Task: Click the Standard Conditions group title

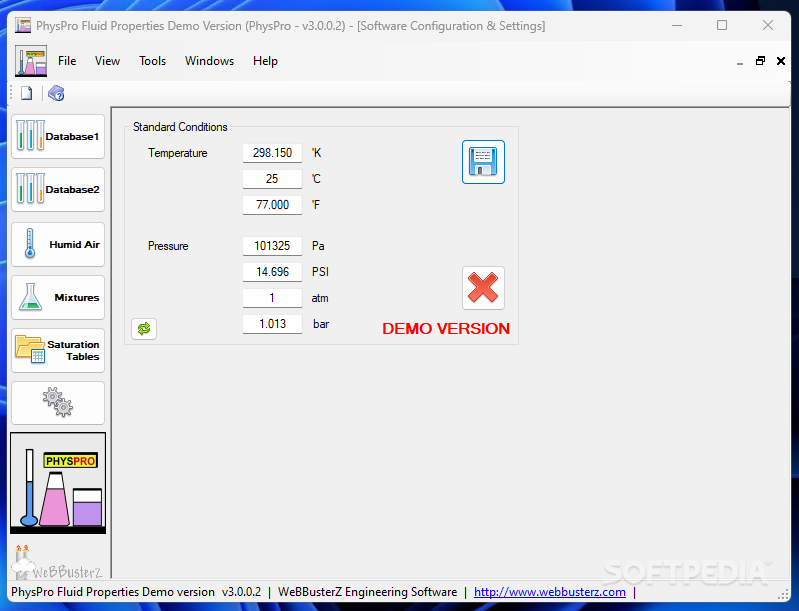Action: 180,127
